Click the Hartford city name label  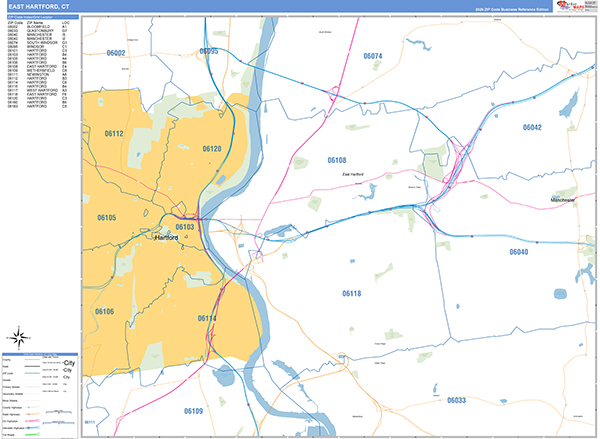click(168, 238)
